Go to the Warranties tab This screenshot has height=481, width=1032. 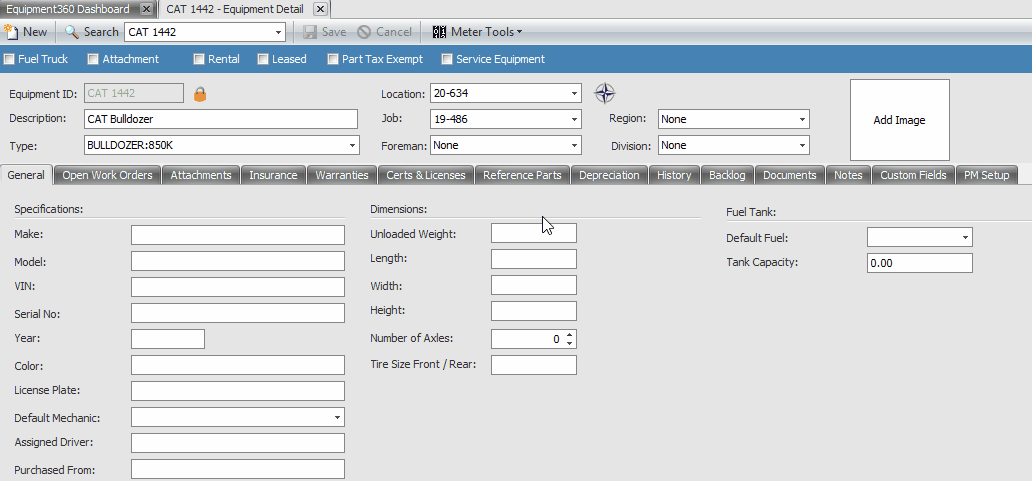point(342,175)
